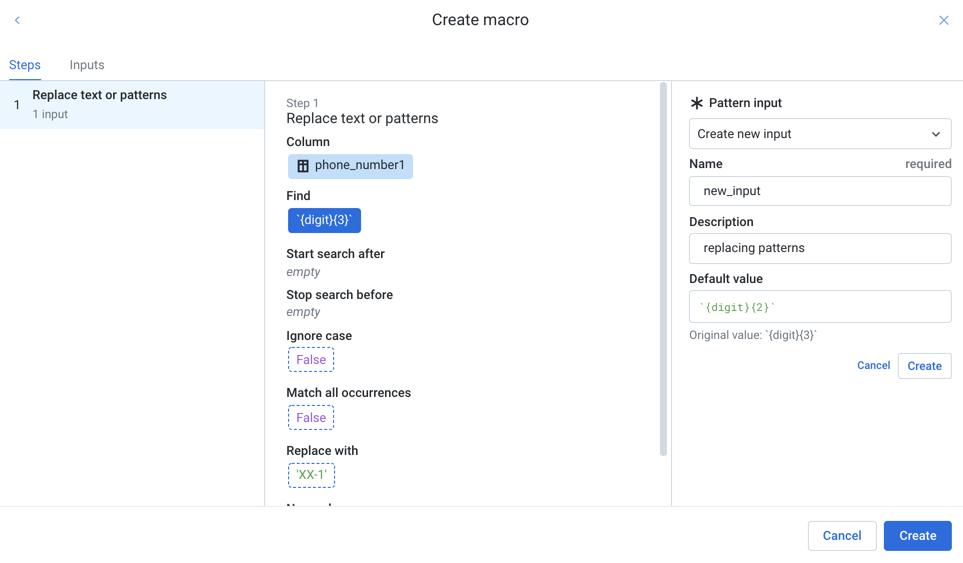Select the Replace text or patterns step
The image size is (963, 563).
132,104
